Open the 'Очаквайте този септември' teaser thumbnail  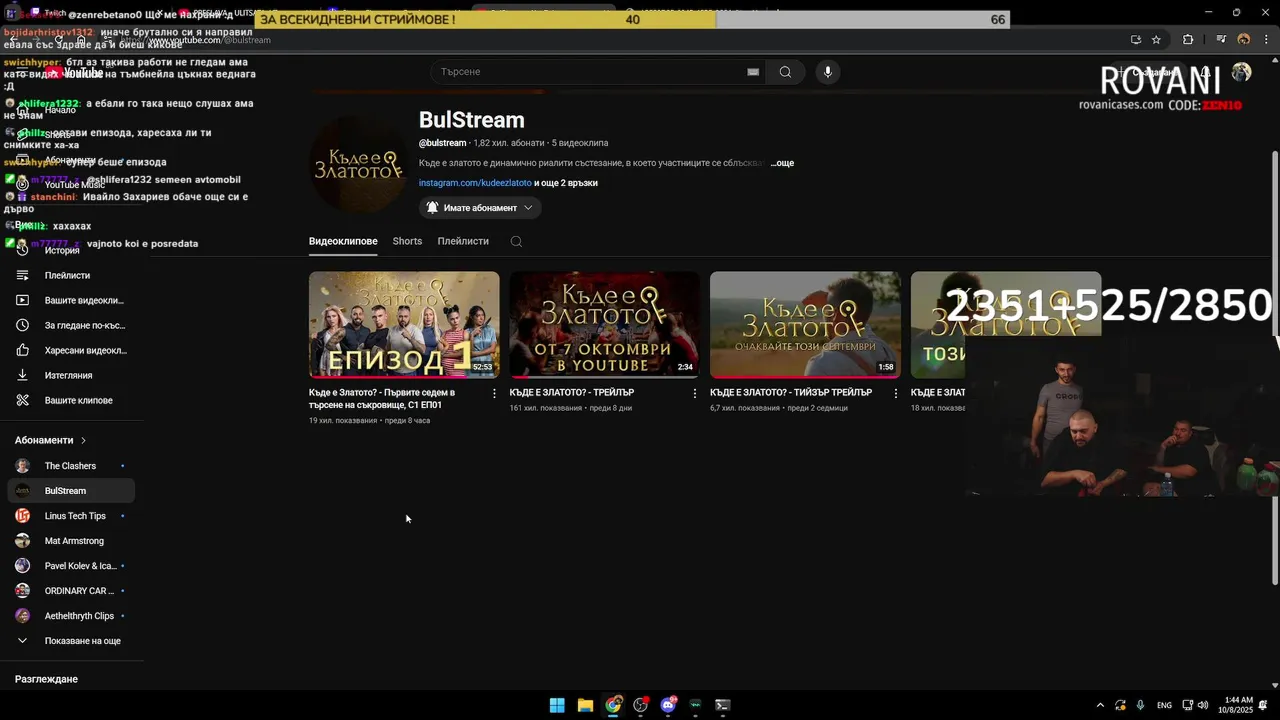coord(805,325)
